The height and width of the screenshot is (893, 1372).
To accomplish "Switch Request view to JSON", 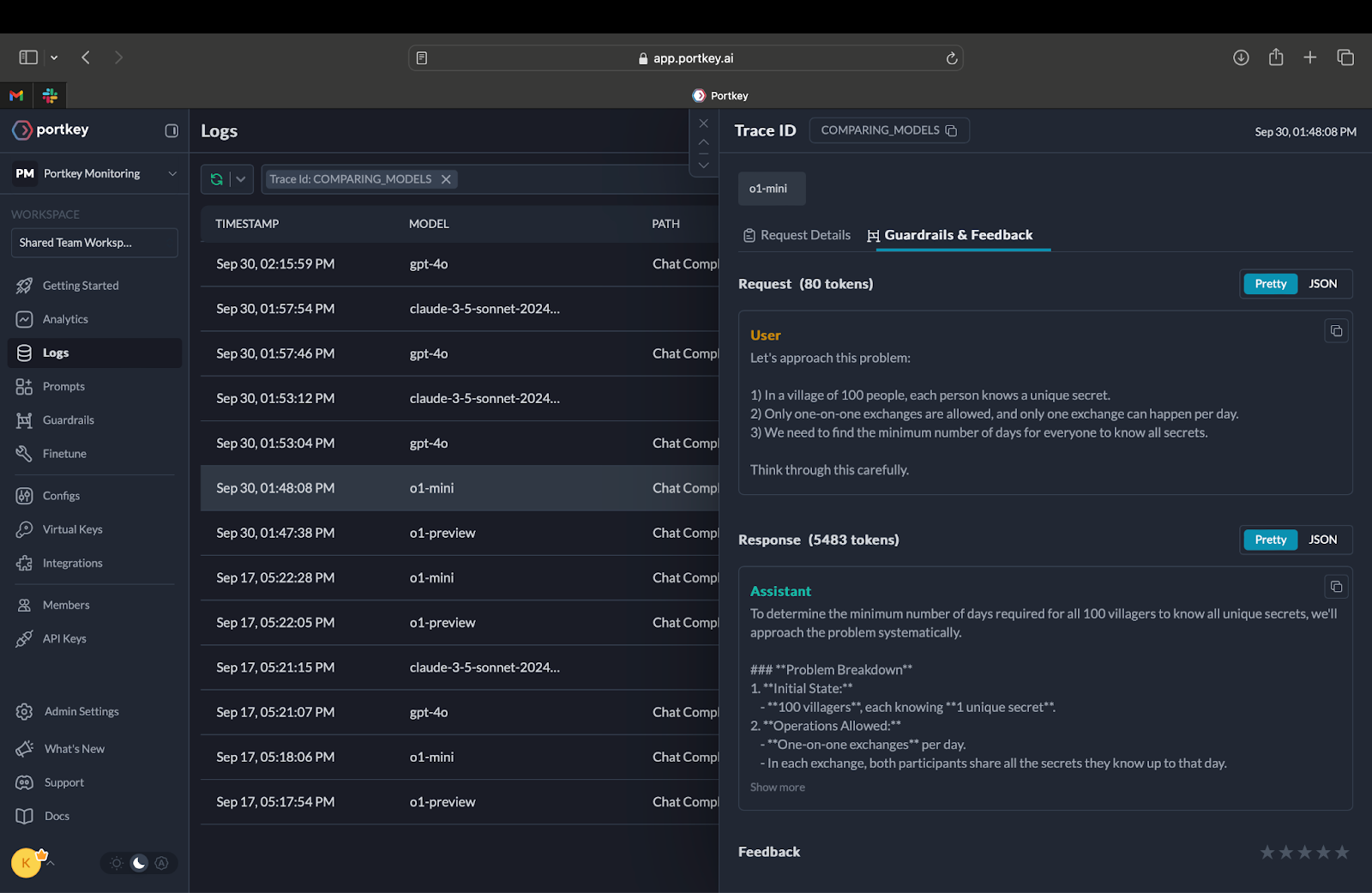I will pyautogui.click(x=1323, y=284).
